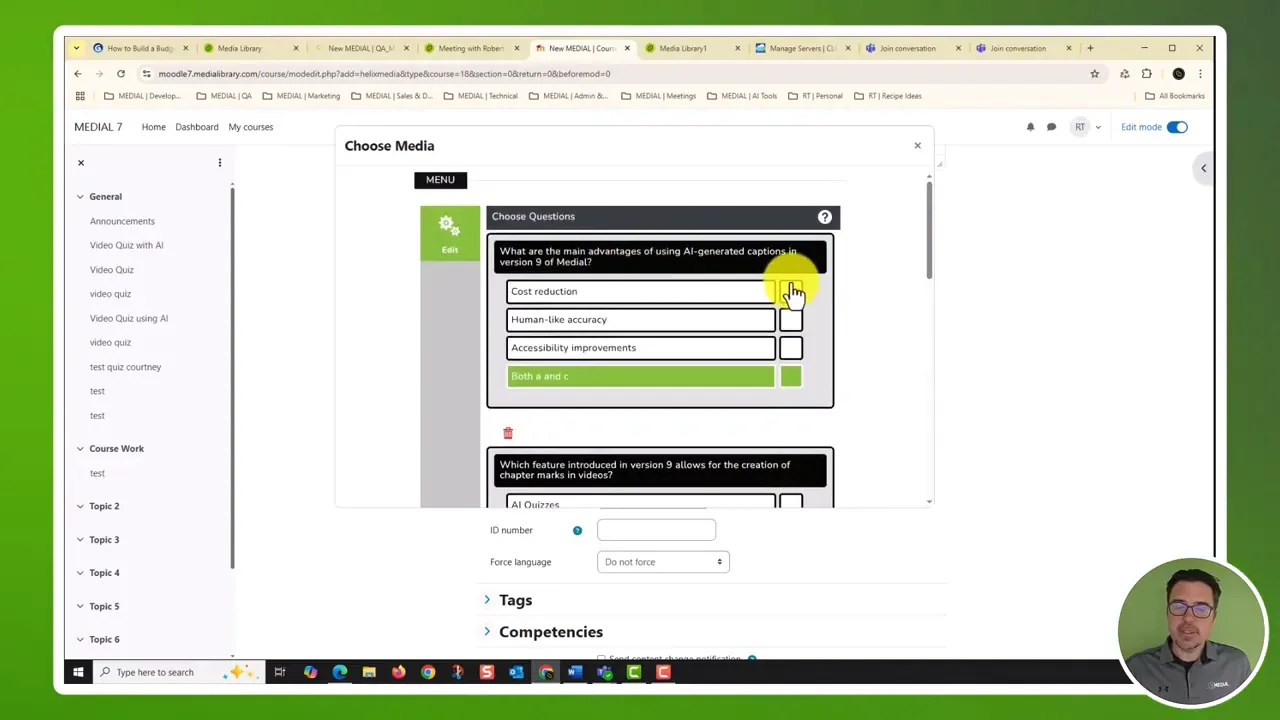Close the course index sidebar
This screenshot has height=720, width=1280.
81,163
